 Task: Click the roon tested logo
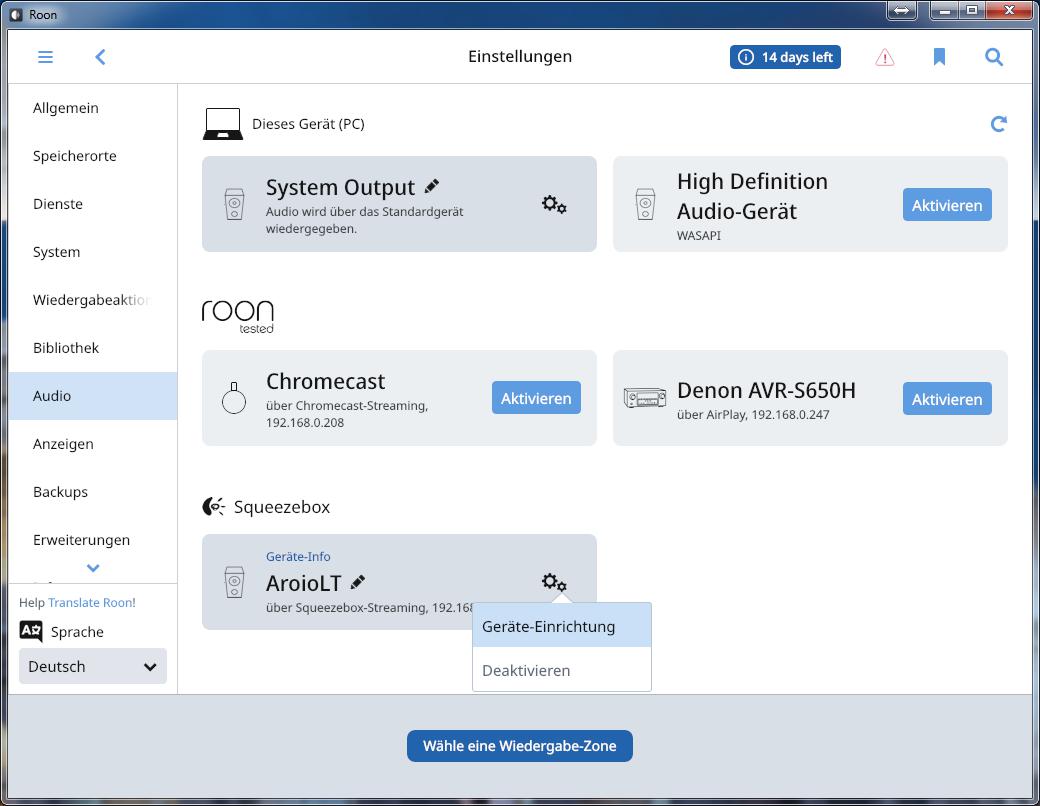(x=237, y=316)
